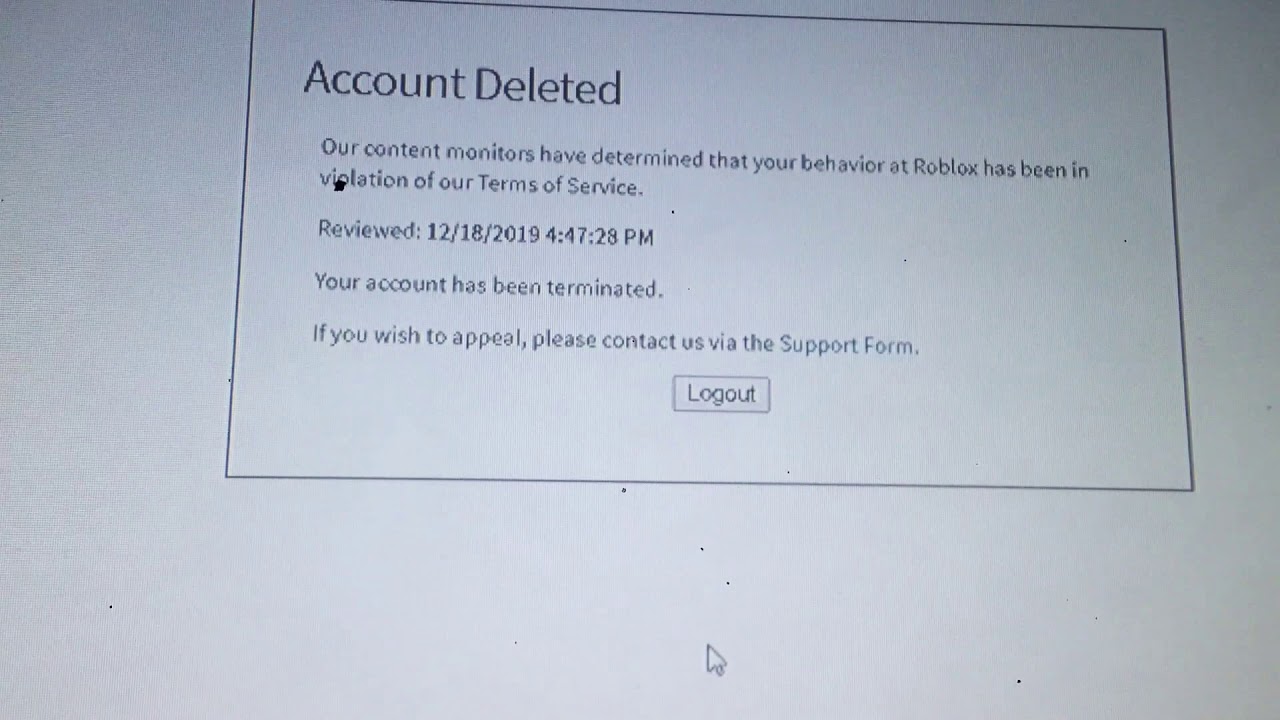Click the phrase content monitors

tap(449, 152)
